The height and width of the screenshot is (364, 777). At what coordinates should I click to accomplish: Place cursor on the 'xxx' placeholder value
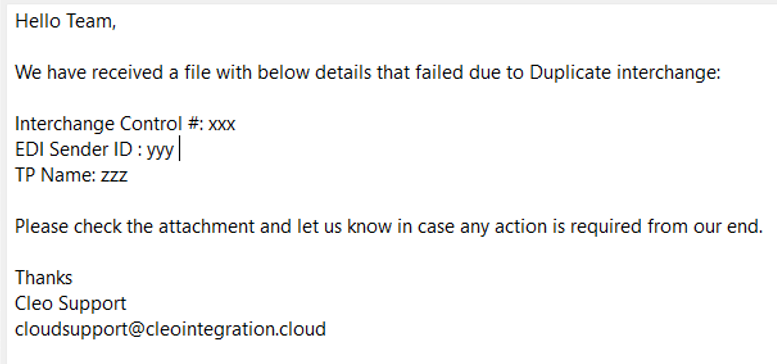tap(222, 125)
